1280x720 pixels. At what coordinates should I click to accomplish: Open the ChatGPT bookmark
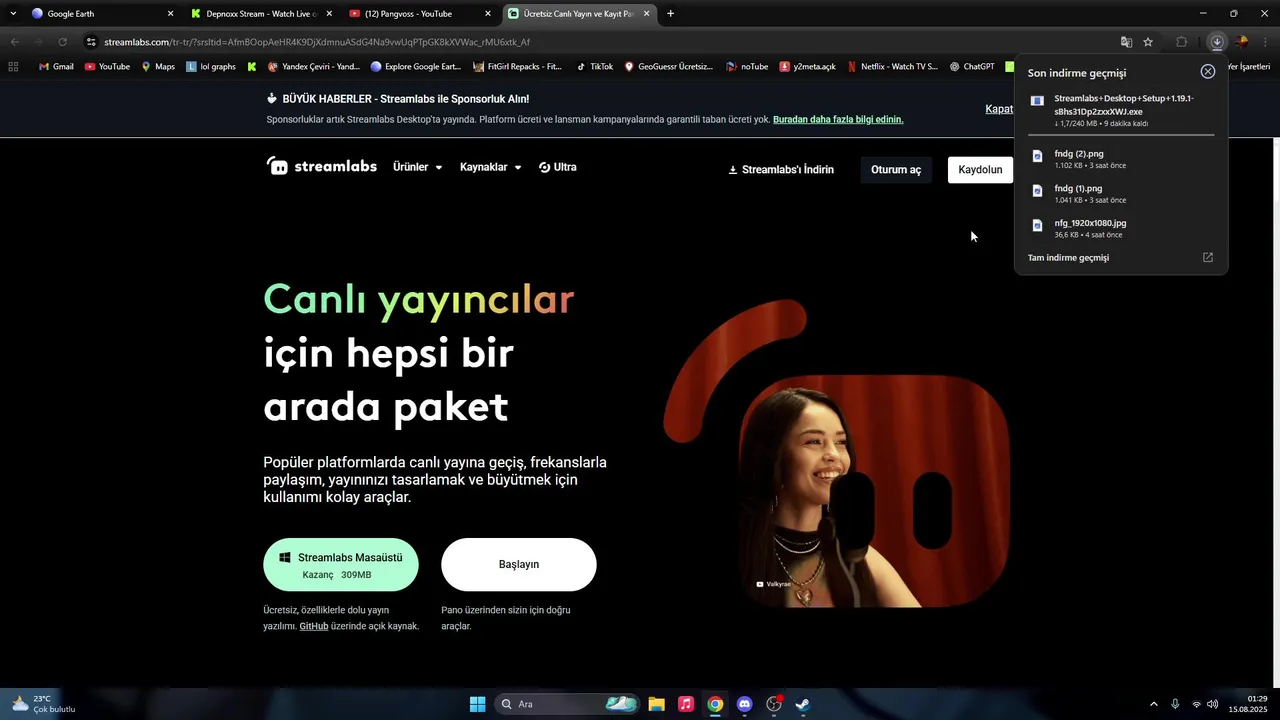pos(971,67)
